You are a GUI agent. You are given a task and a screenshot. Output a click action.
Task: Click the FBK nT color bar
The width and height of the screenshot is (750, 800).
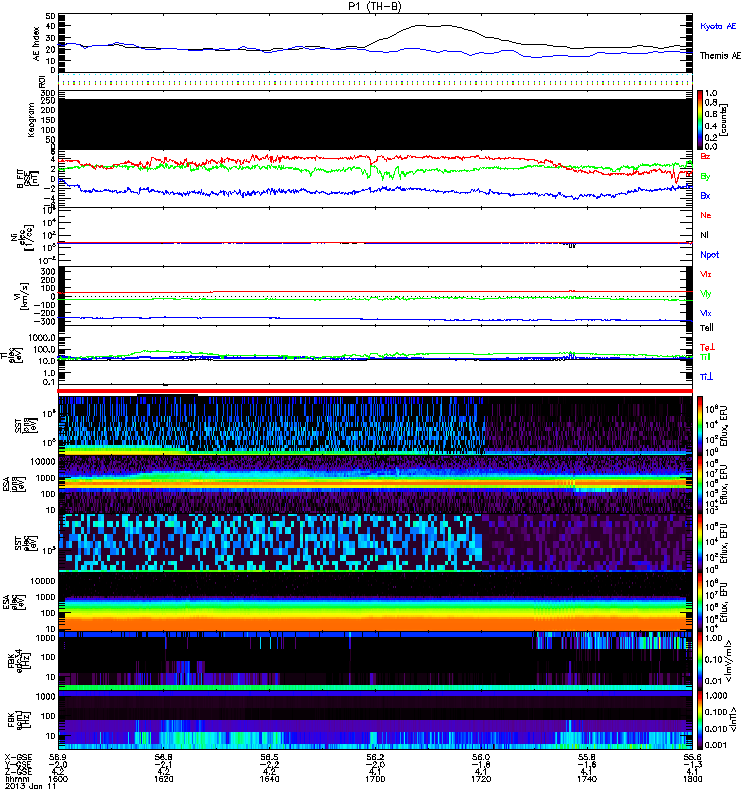[700, 719]
